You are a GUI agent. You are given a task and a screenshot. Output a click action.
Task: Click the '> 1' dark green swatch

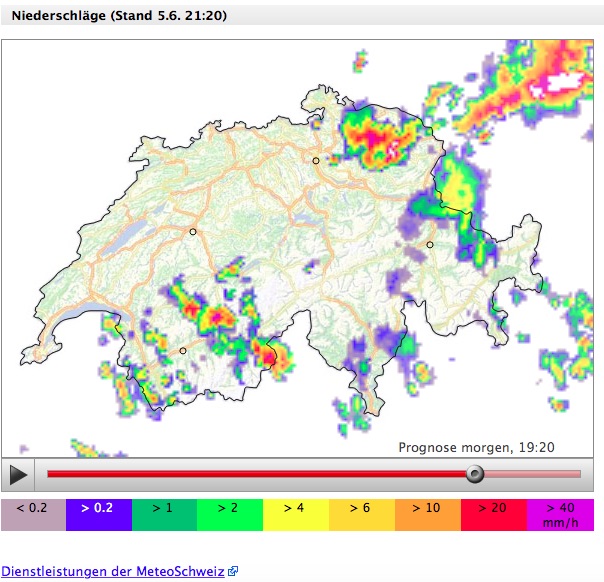tap(165, 514)
